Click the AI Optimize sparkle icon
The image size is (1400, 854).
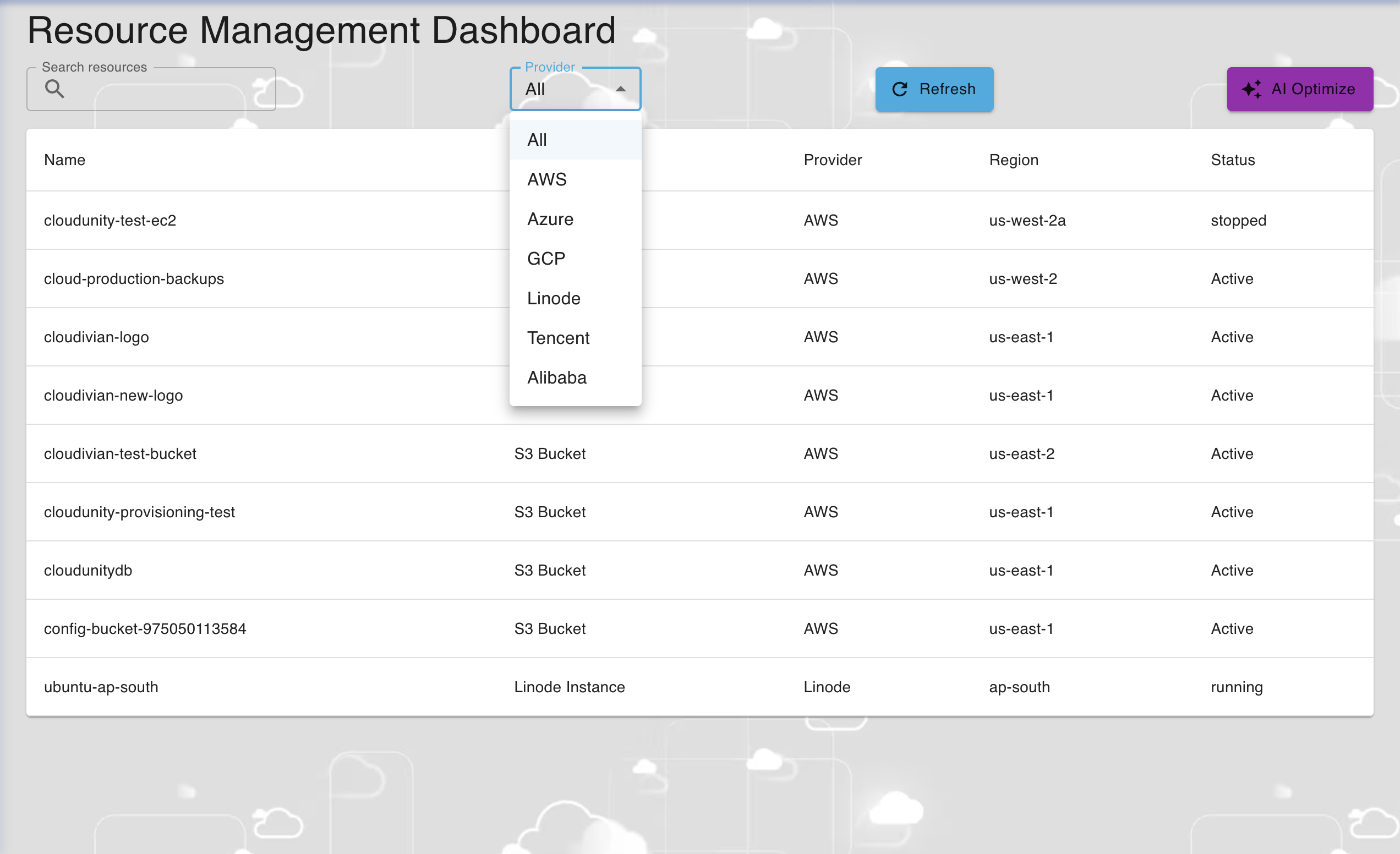[1252, 89]
